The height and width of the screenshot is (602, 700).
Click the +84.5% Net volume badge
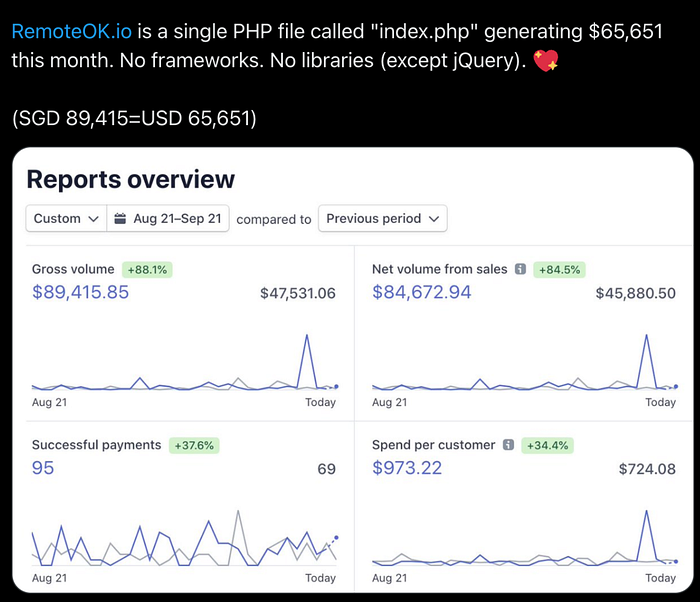point(559,270)
